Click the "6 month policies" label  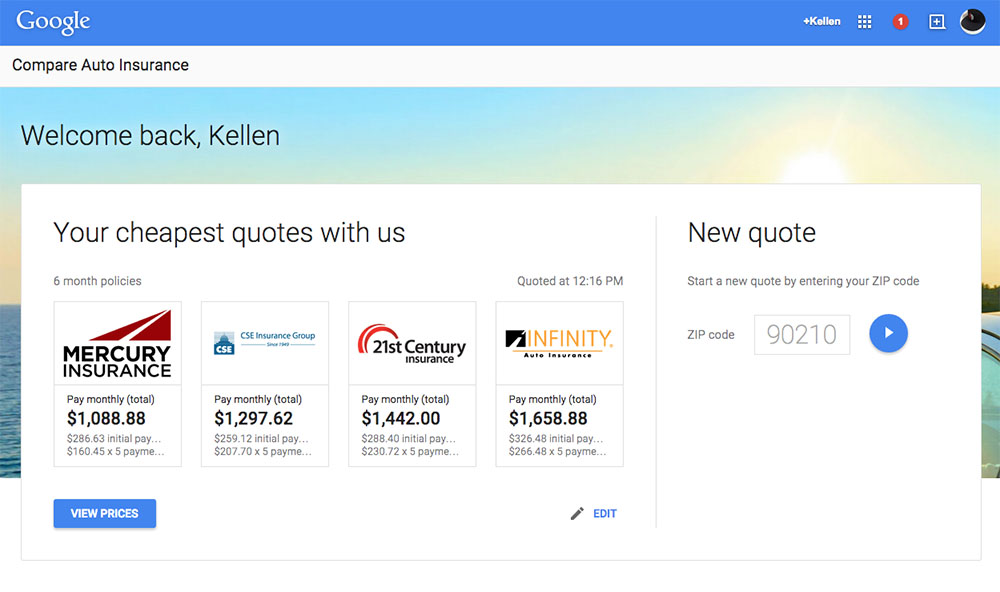97,281
